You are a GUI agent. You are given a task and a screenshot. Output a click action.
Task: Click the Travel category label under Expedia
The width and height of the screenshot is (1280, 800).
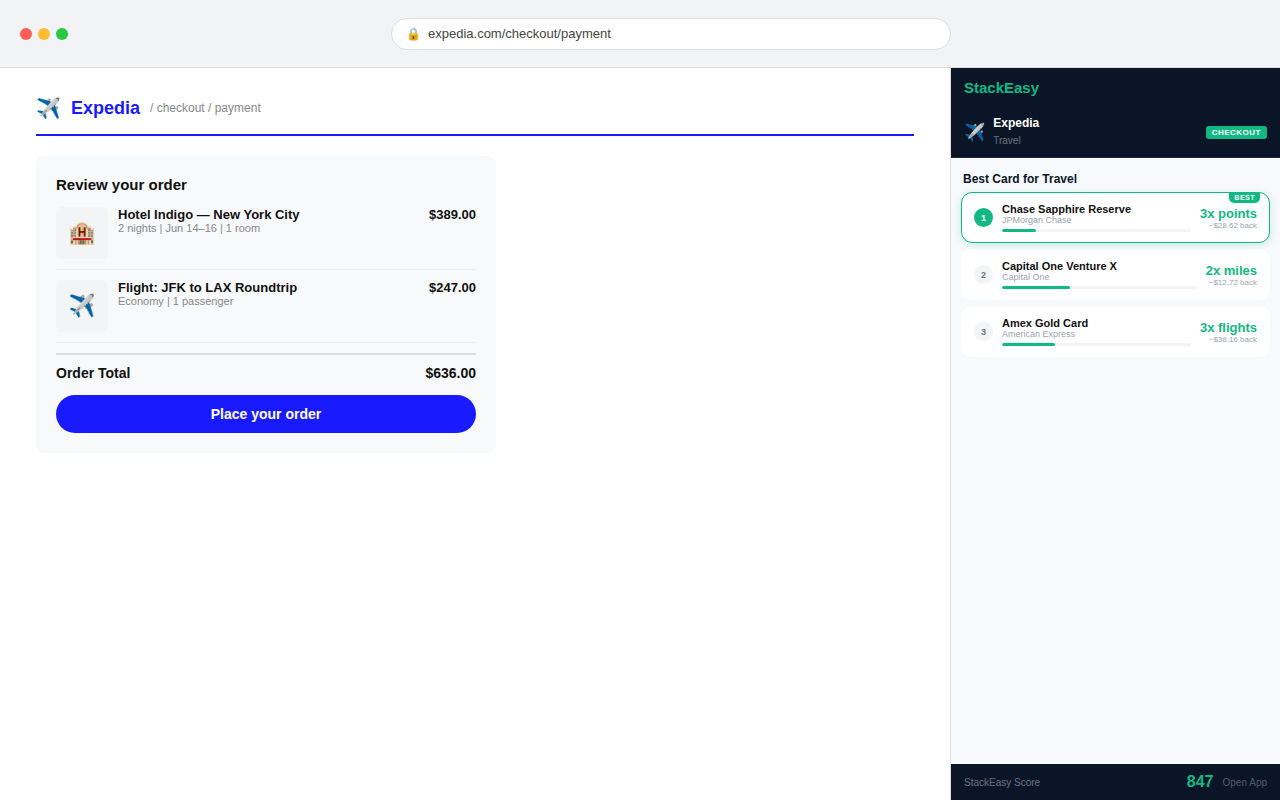1007,140
